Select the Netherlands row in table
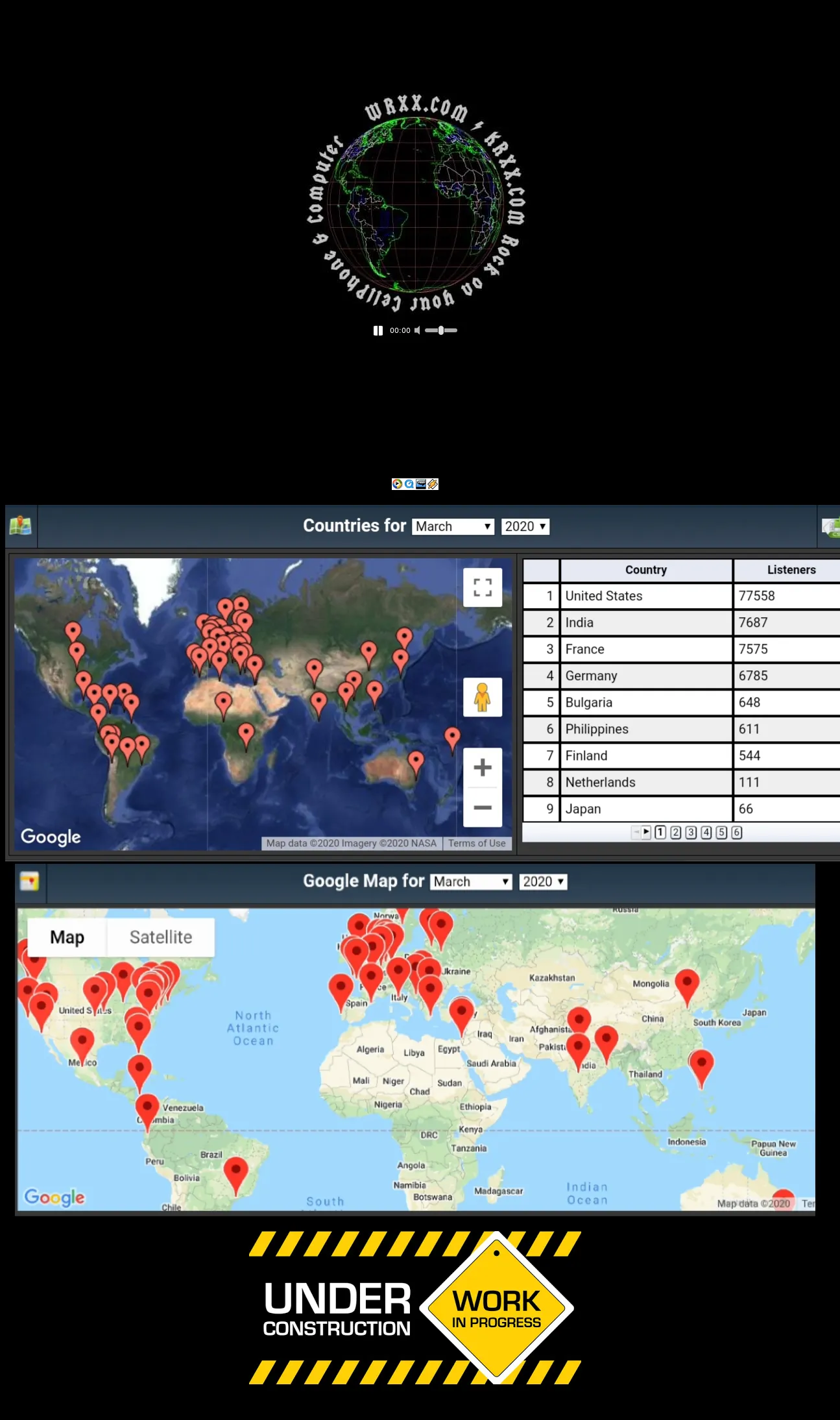Viewport: 840px width, 1420px height. 682,782
